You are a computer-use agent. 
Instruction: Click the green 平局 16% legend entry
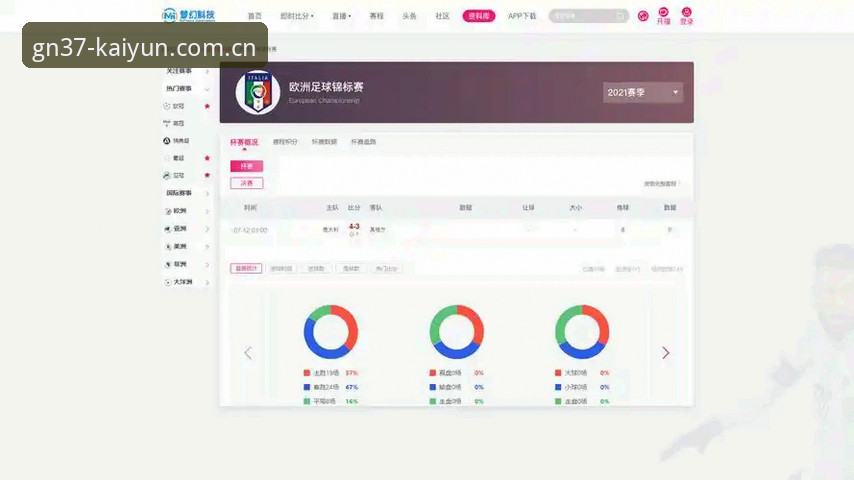(331, 402)
